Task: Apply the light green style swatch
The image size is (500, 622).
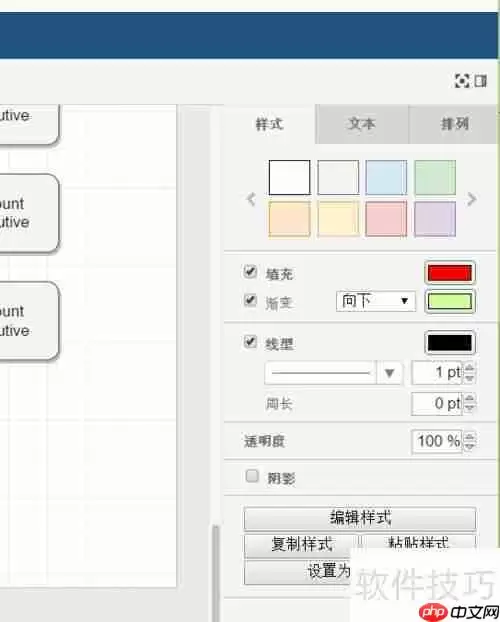Action: tap(435, 177)
